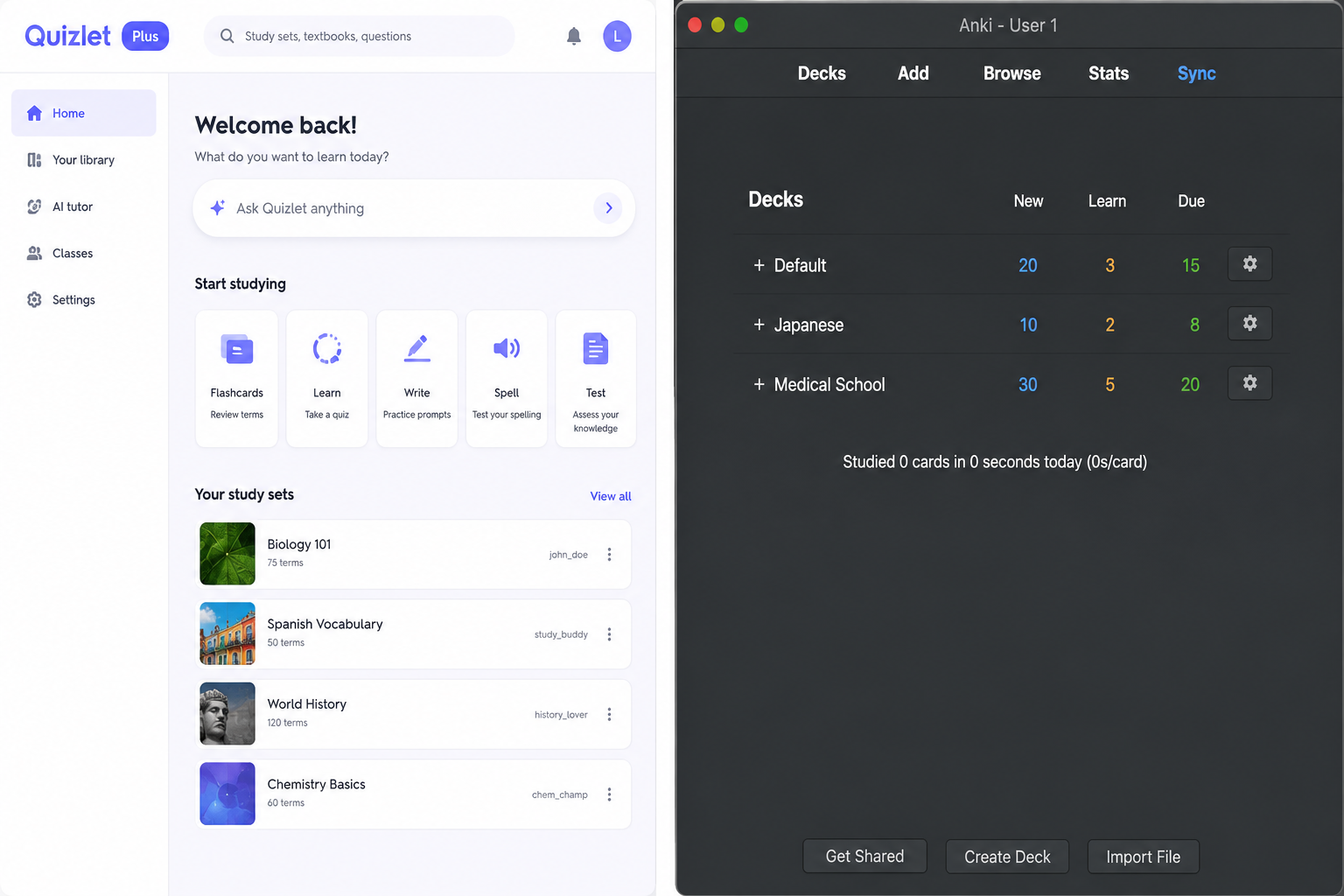Start Flashcards study mode
The height and width of the screenshot is (896, 1344).
tap(236, 379)
